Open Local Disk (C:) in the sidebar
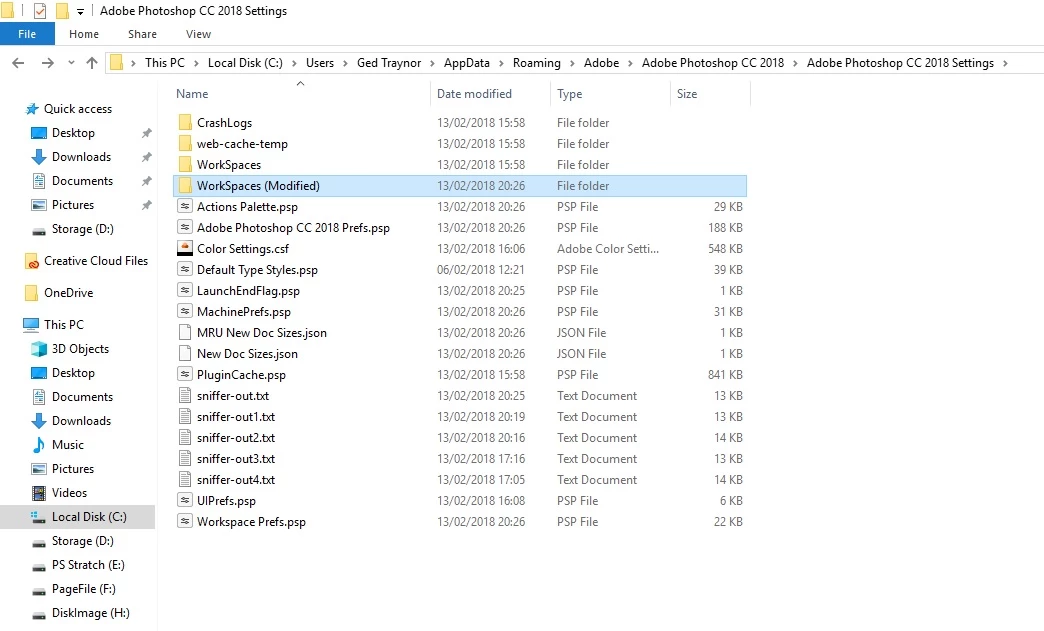Image resolution: width=1044 pixels, height=631 pixels. [89, 517]
